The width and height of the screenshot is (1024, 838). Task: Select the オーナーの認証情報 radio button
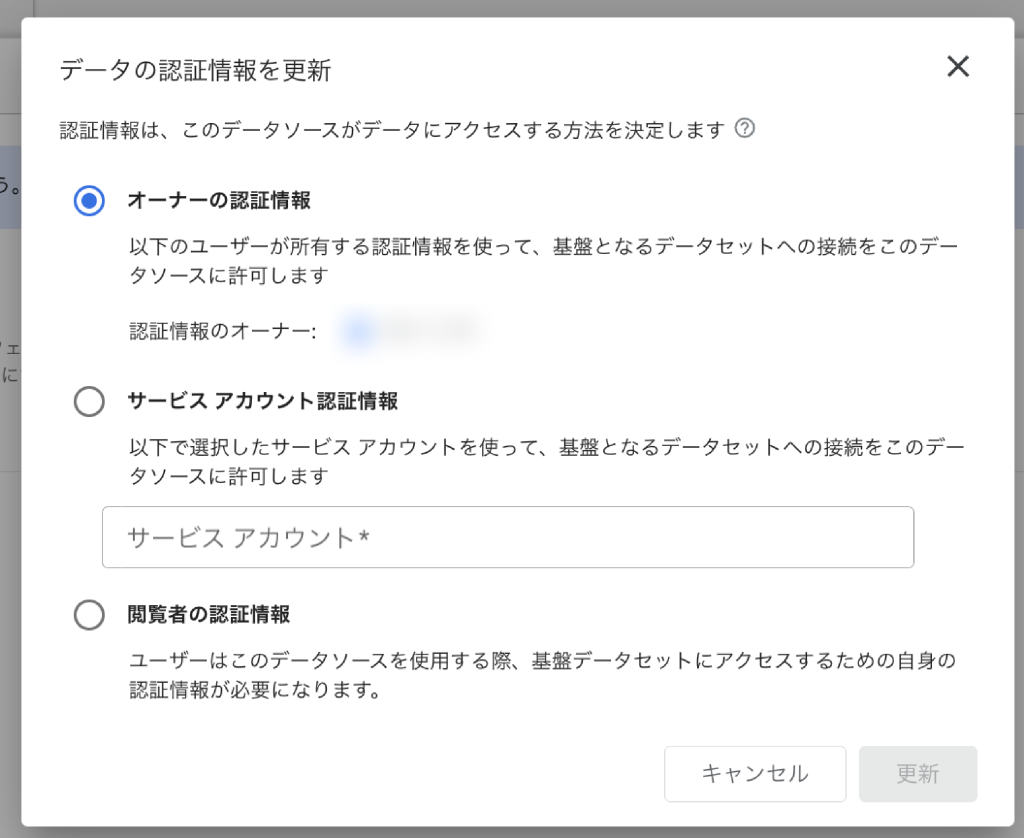tap(89, 200)
